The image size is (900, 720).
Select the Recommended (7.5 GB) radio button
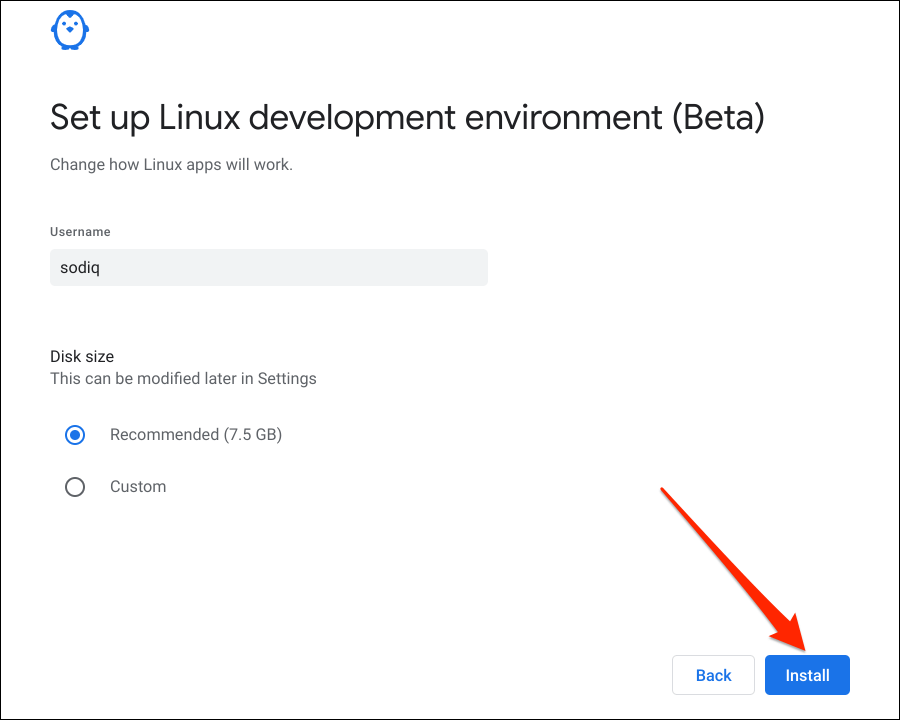point(75,435)
